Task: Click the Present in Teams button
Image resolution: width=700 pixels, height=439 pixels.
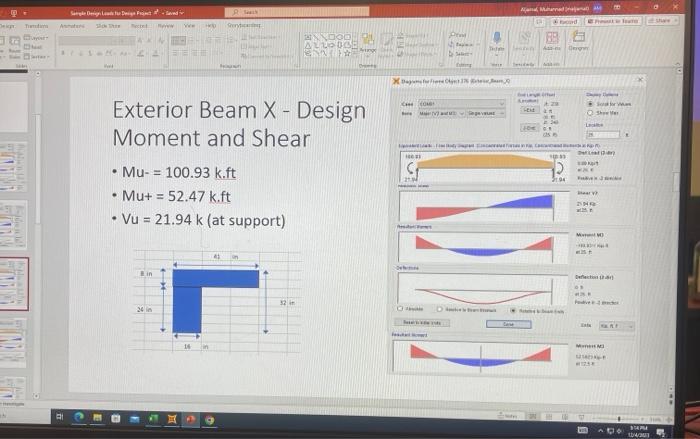Action: pos(613,21)
